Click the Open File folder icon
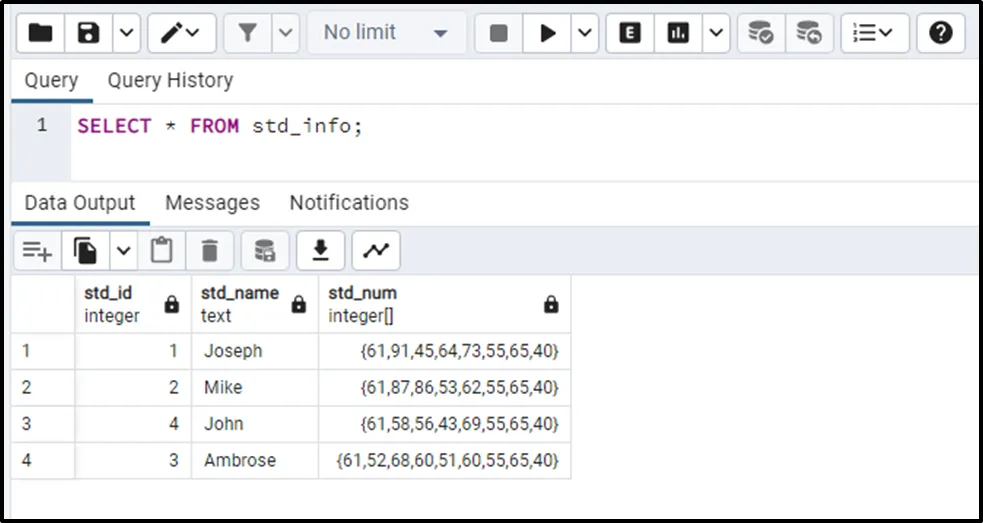Image resolution: width=983 pixels, height=523 pixels. (41, 33)
